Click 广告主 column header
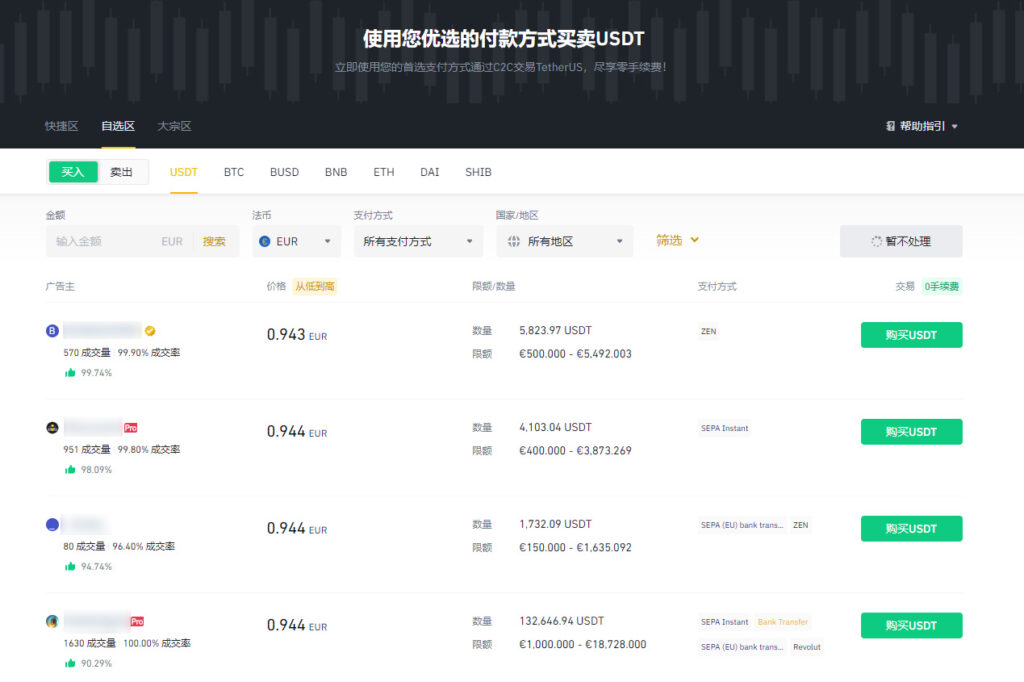The height and width of the screenshot is (682, 1024). coord(60,286)
